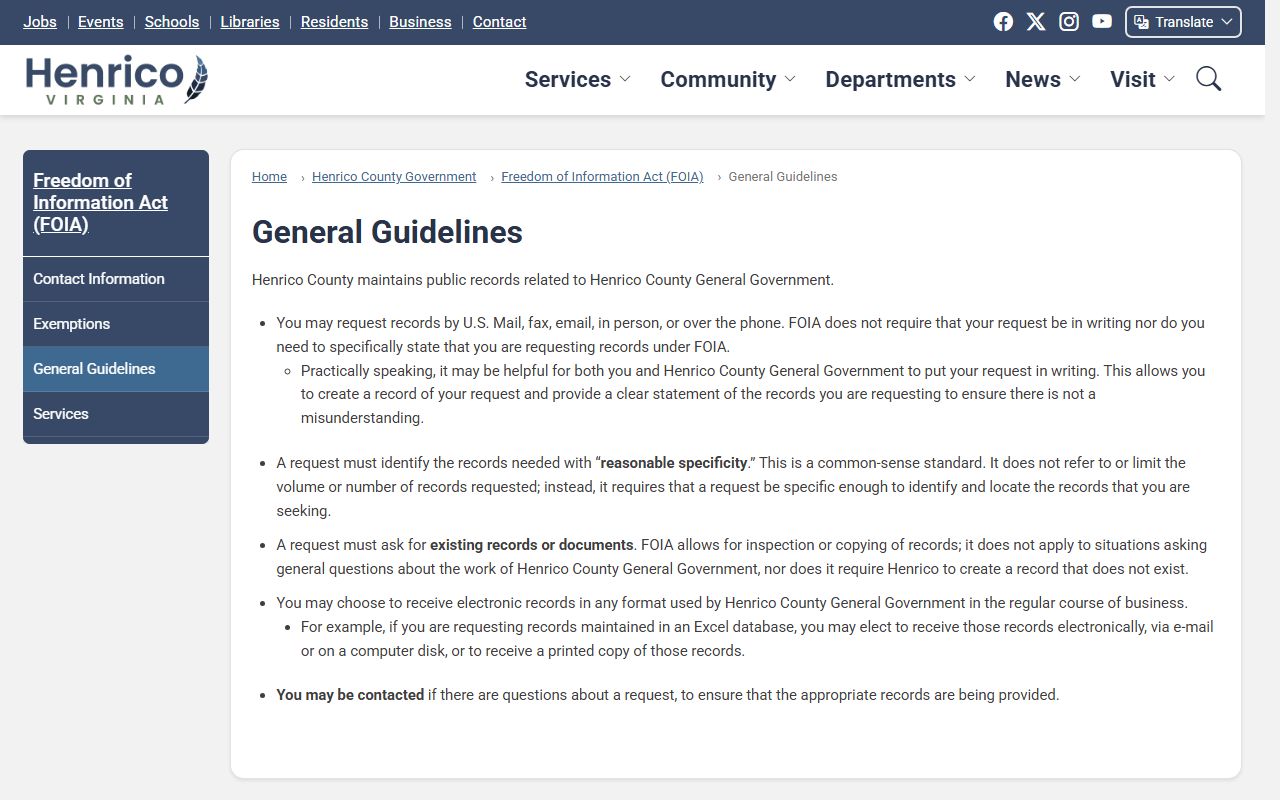Open the Jobs link in top bar
The width and height of the screenshot is (1280, 800).
40,22
